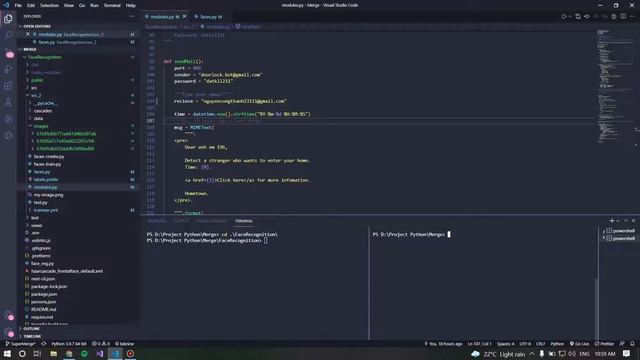
Task: Open the Explorer view in activity bar
Action: 8,19
